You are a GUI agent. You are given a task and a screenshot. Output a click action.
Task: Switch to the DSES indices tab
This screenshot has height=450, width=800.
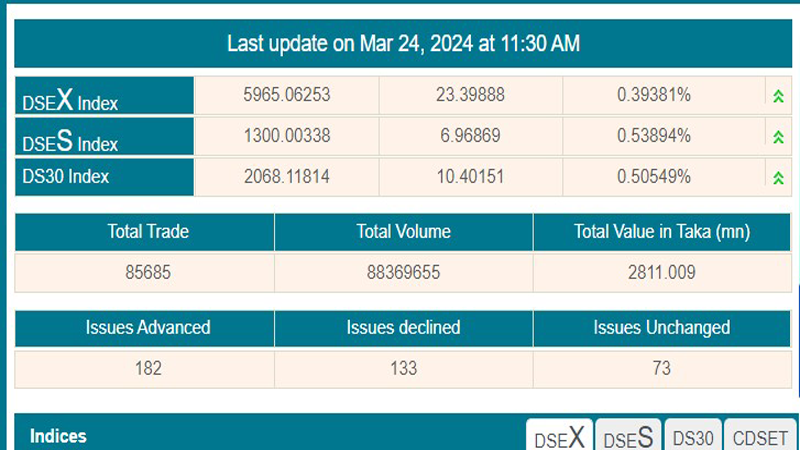[628, 437]
